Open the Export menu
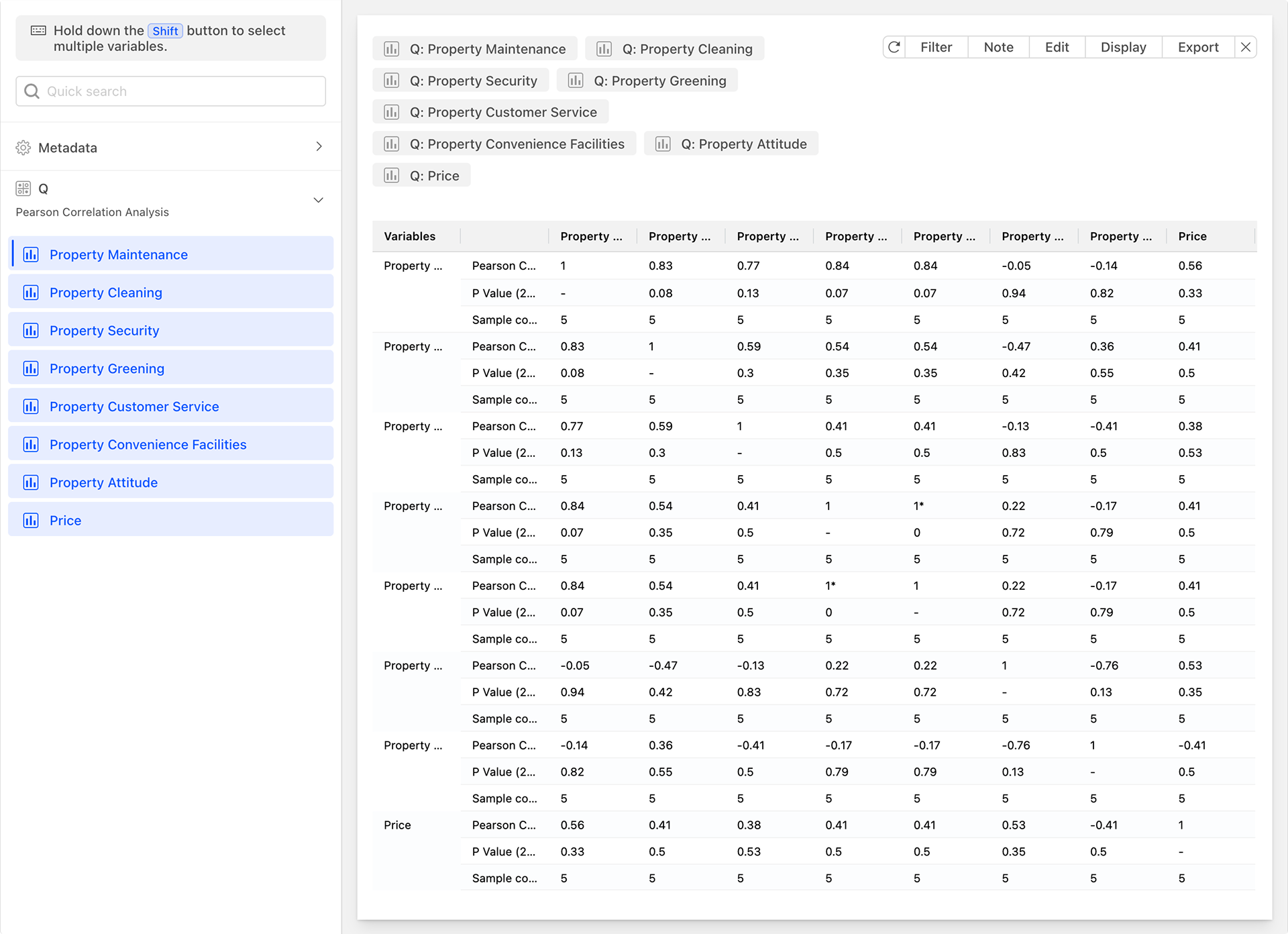 click(x=1198, y=48)
